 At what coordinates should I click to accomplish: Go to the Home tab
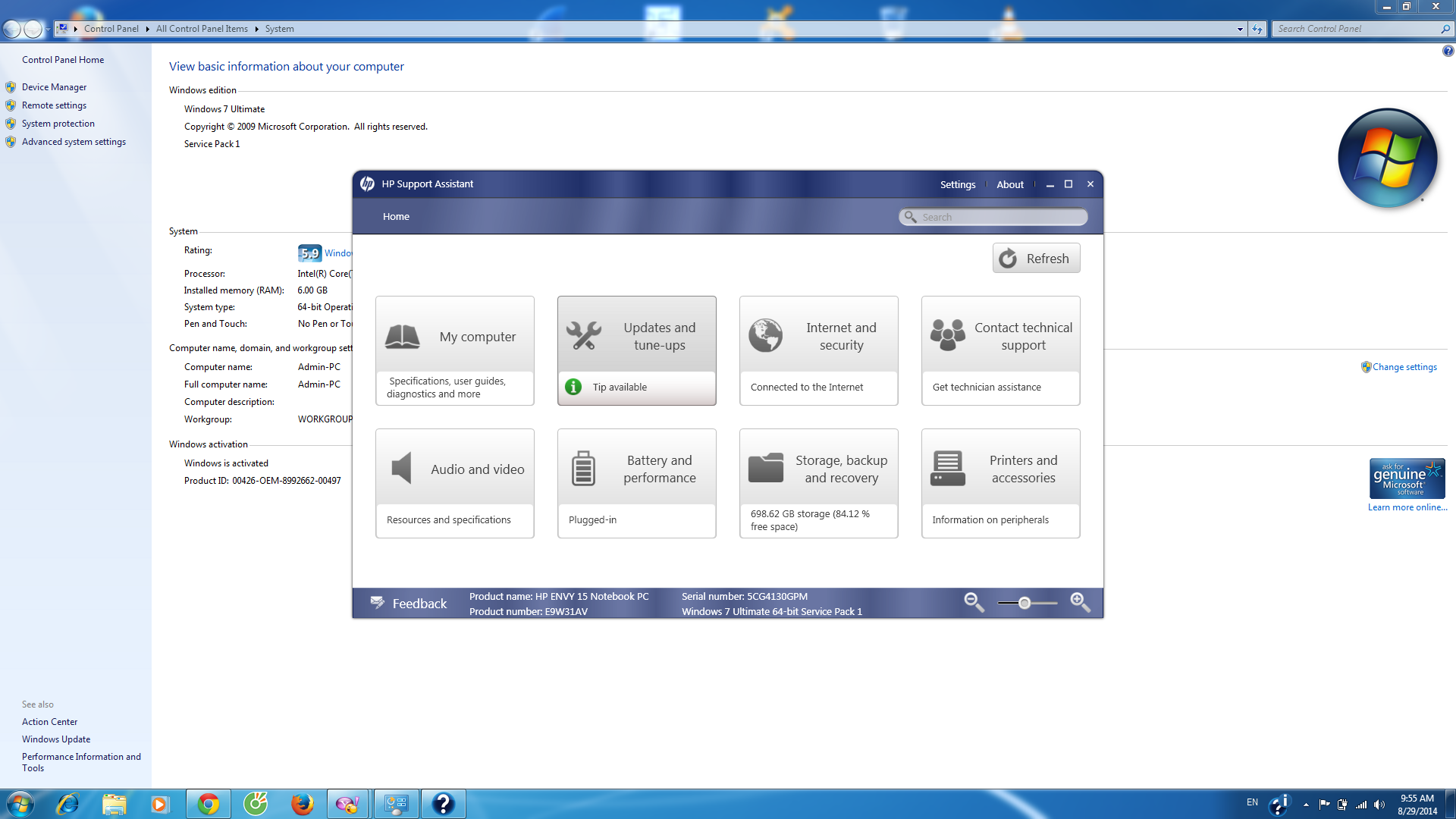396,217
